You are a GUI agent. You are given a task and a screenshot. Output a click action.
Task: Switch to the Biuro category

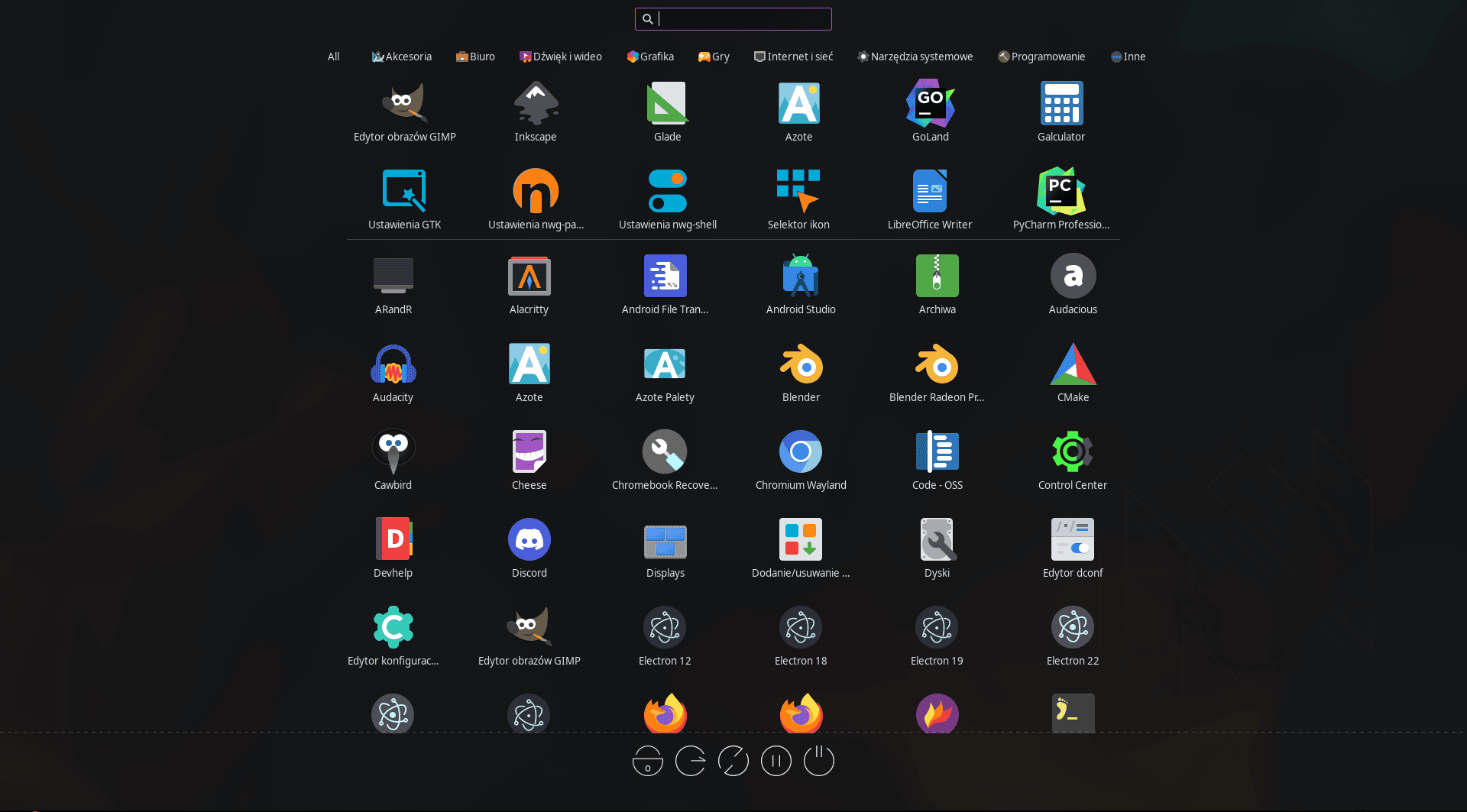475,57
